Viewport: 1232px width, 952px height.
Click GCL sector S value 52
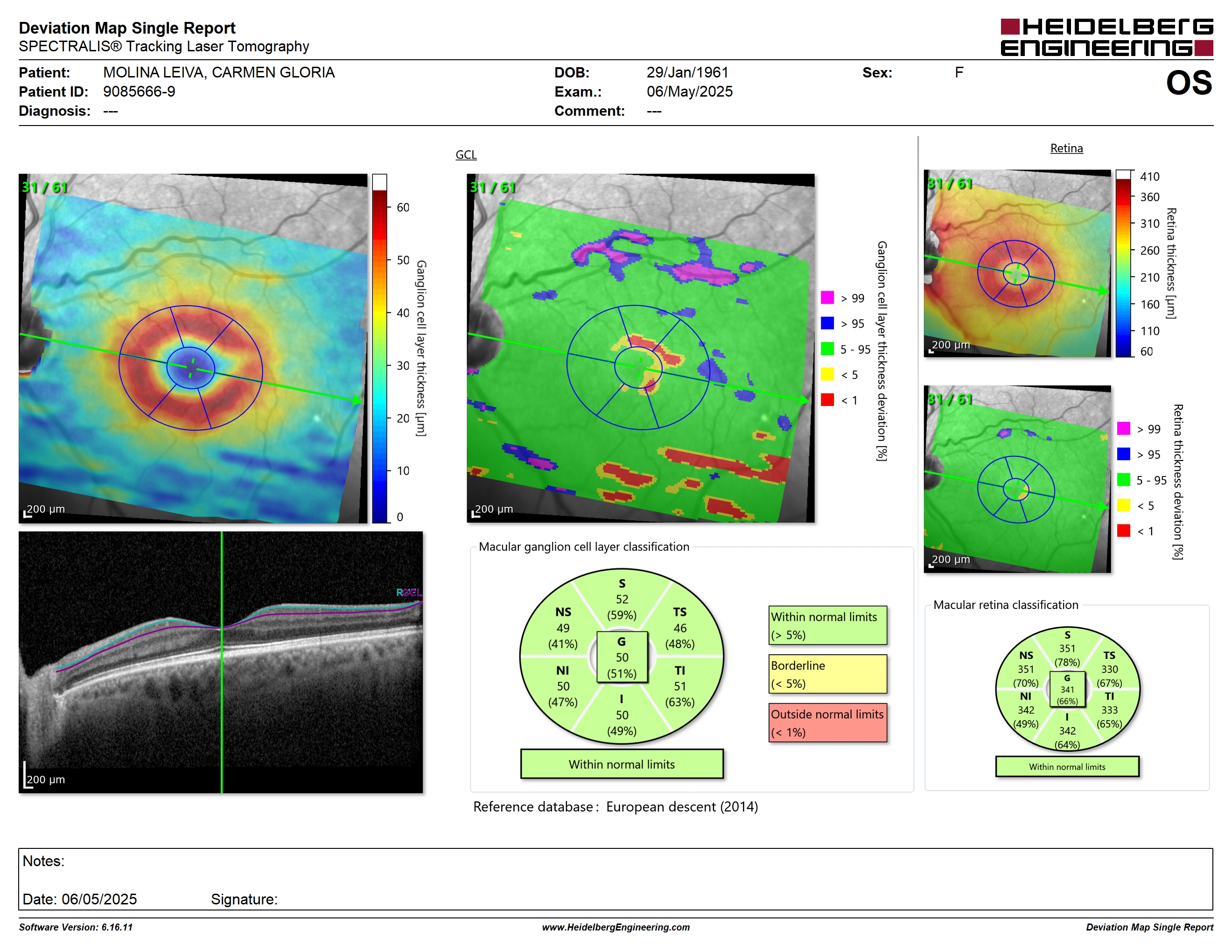(622, 599)
